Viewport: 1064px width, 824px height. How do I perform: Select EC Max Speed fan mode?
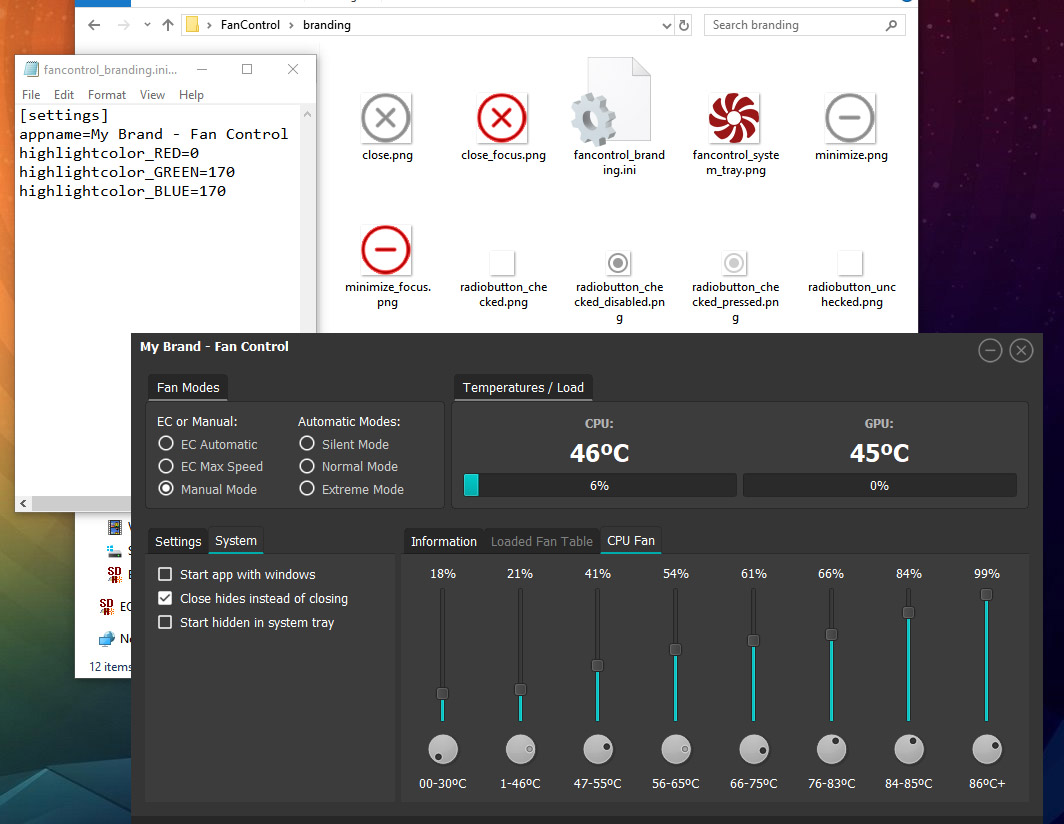pyautogui.click(x=166, y=466)
